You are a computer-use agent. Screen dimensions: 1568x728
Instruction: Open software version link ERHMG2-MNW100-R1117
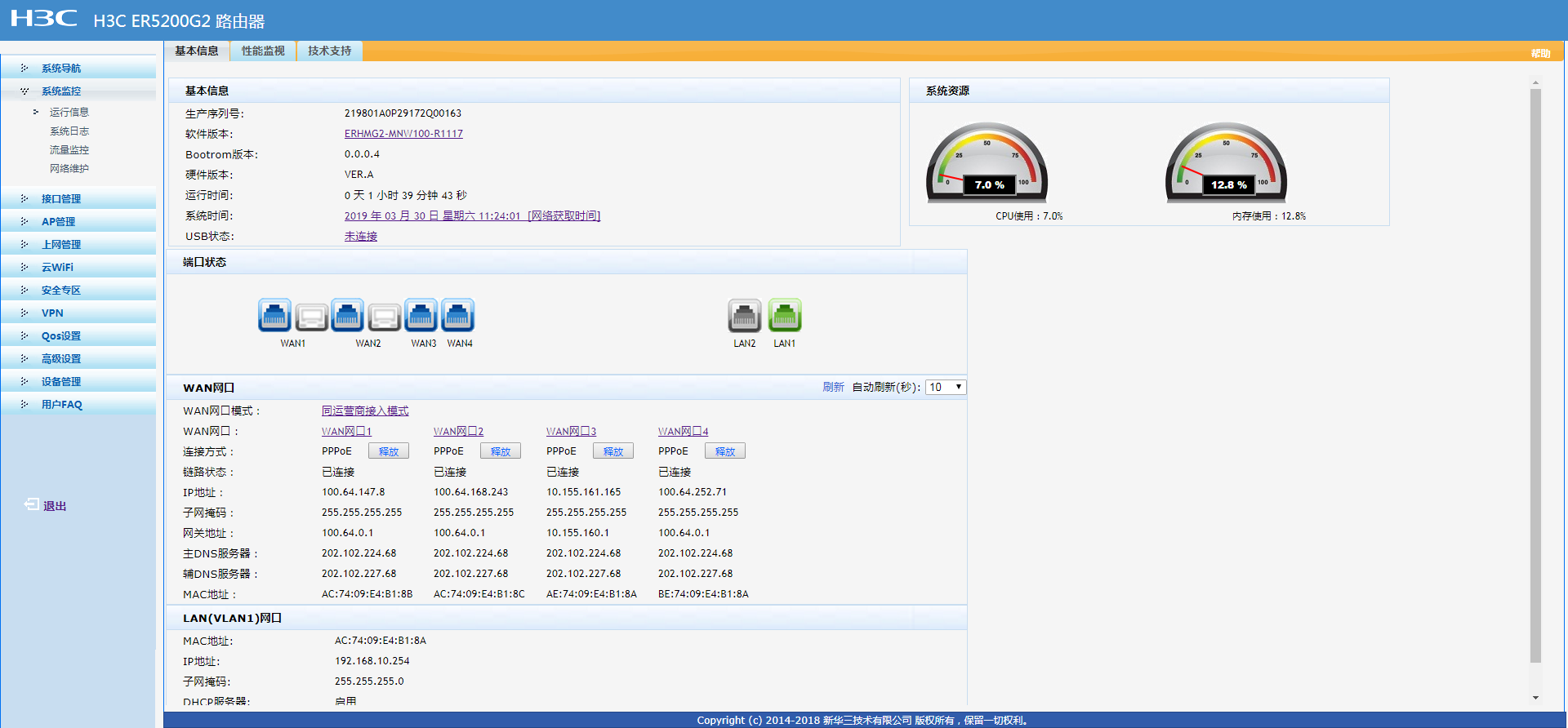403,134
